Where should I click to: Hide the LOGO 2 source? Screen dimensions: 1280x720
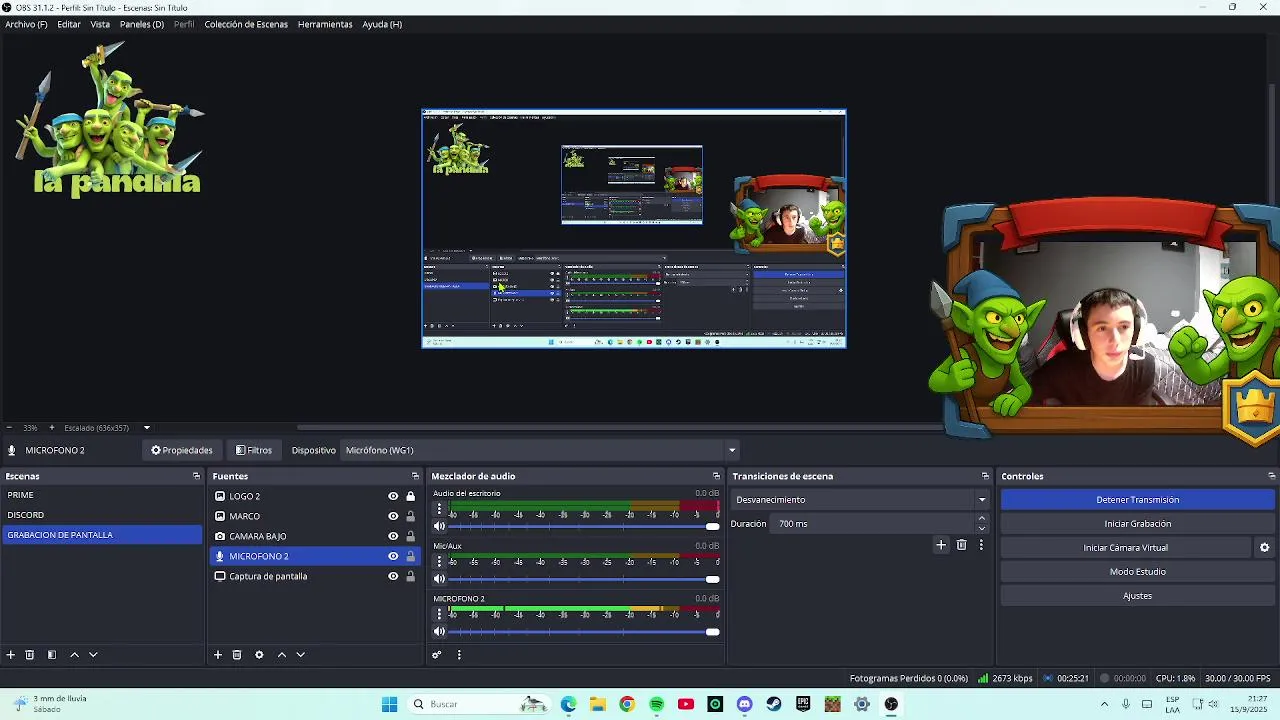393,496
